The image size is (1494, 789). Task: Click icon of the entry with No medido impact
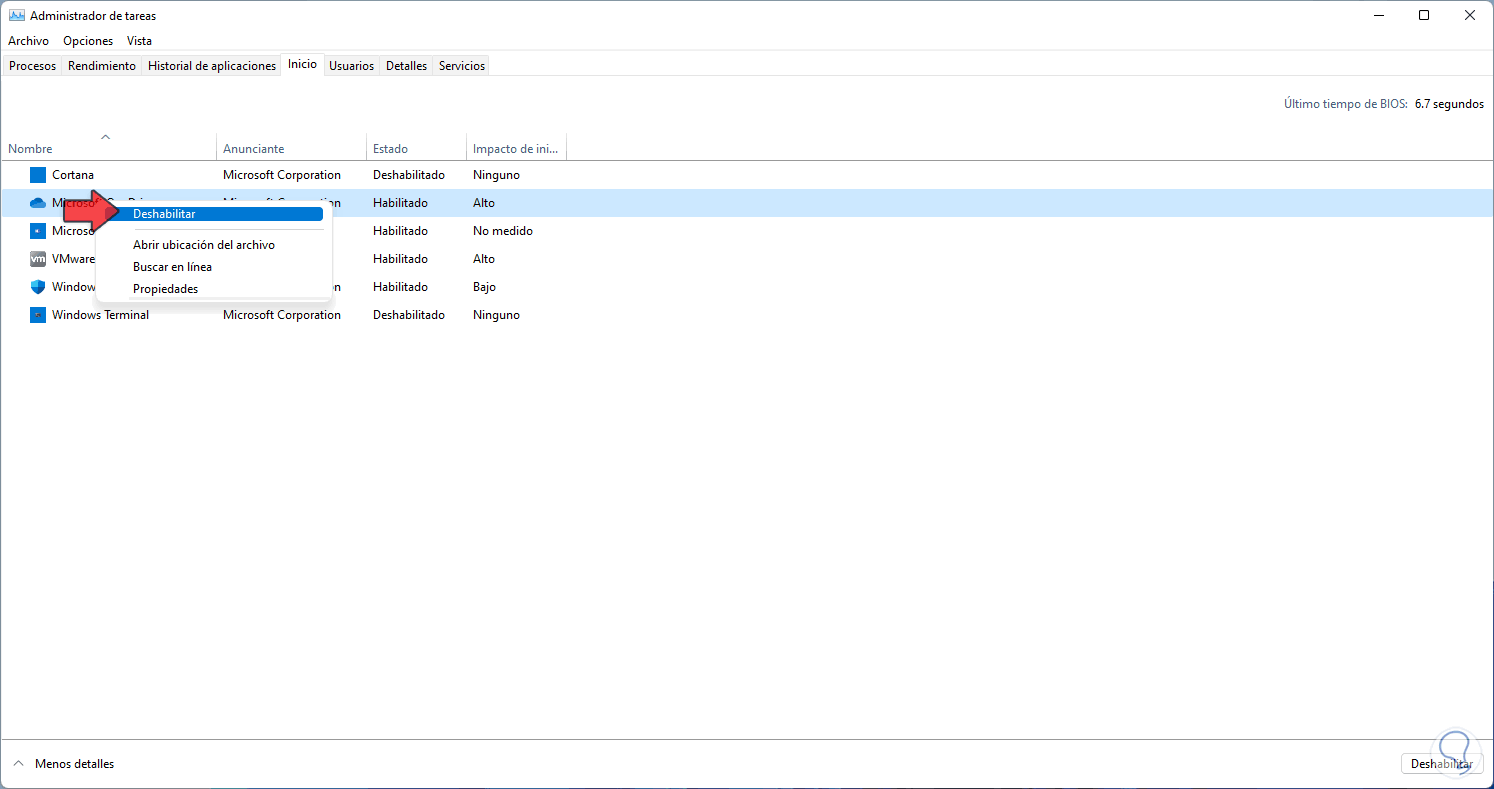coord(38,231)
